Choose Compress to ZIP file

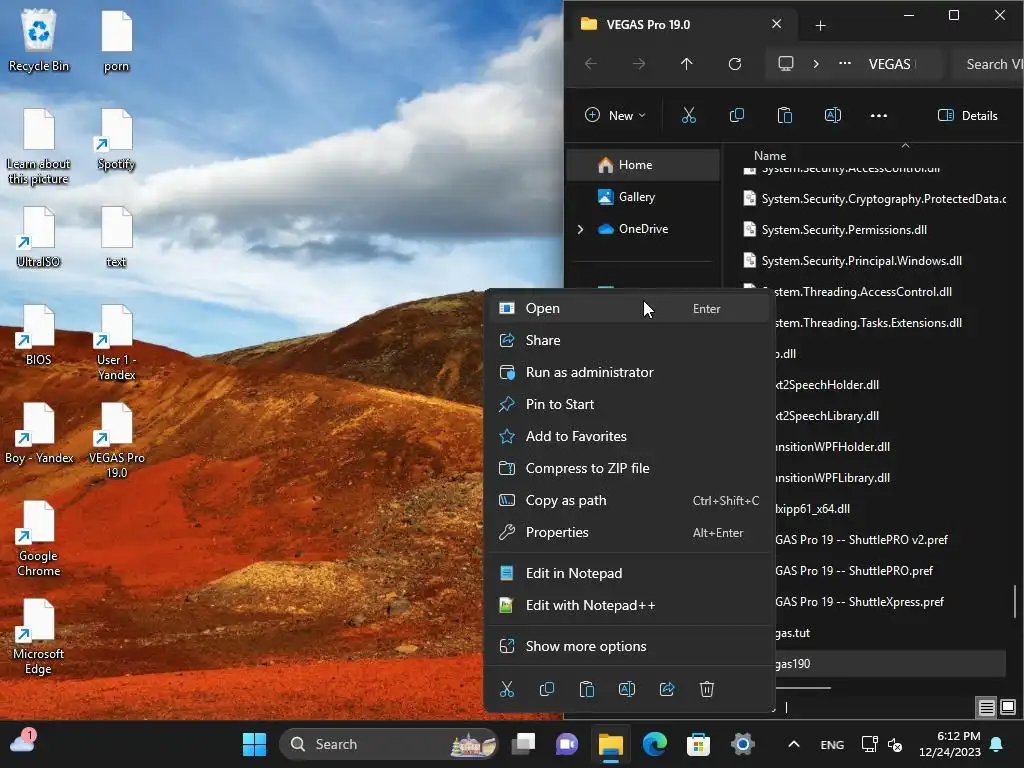tap(630, 468)
